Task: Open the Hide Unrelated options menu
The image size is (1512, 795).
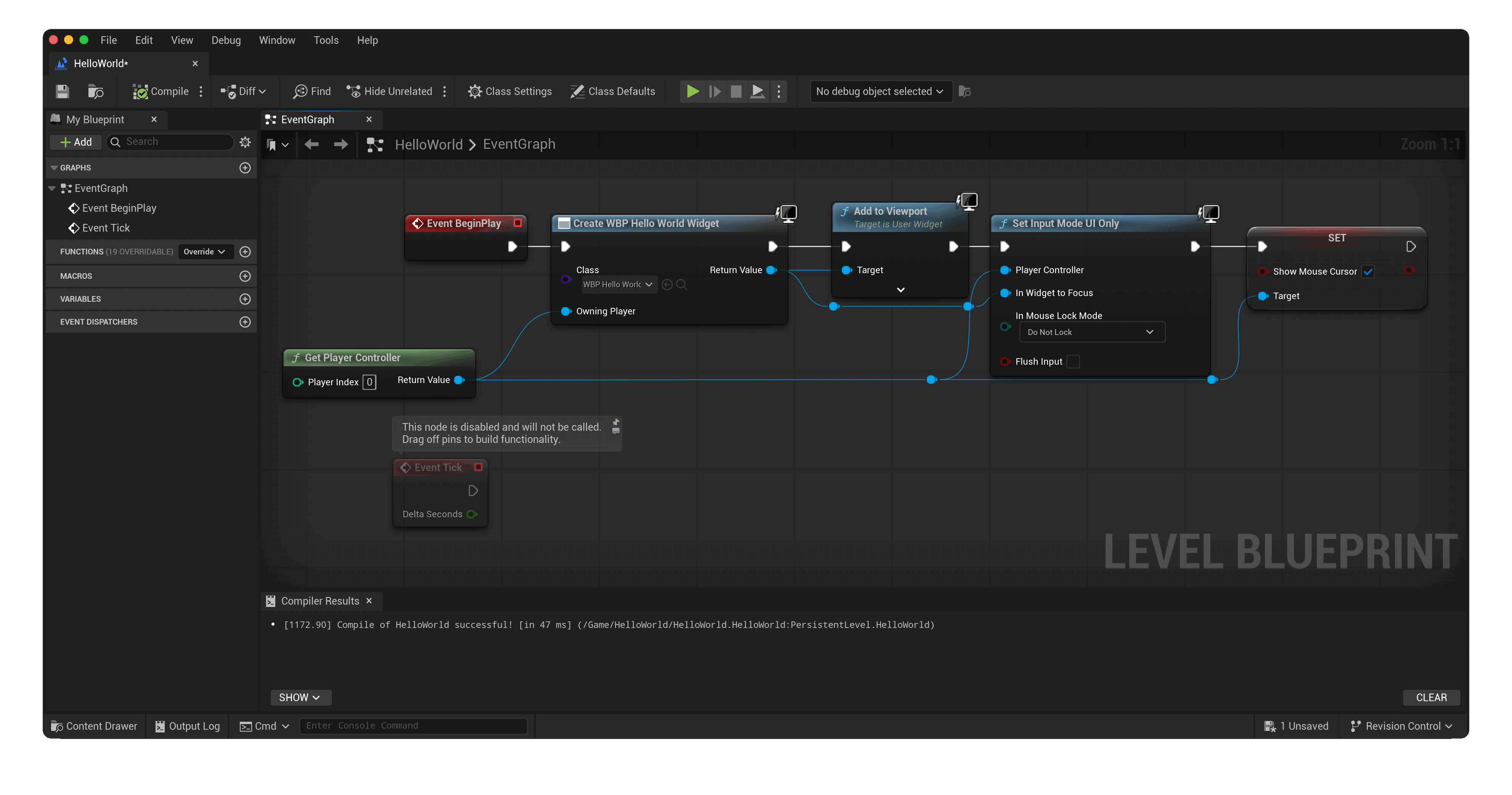Action: (x=444, y=91)
